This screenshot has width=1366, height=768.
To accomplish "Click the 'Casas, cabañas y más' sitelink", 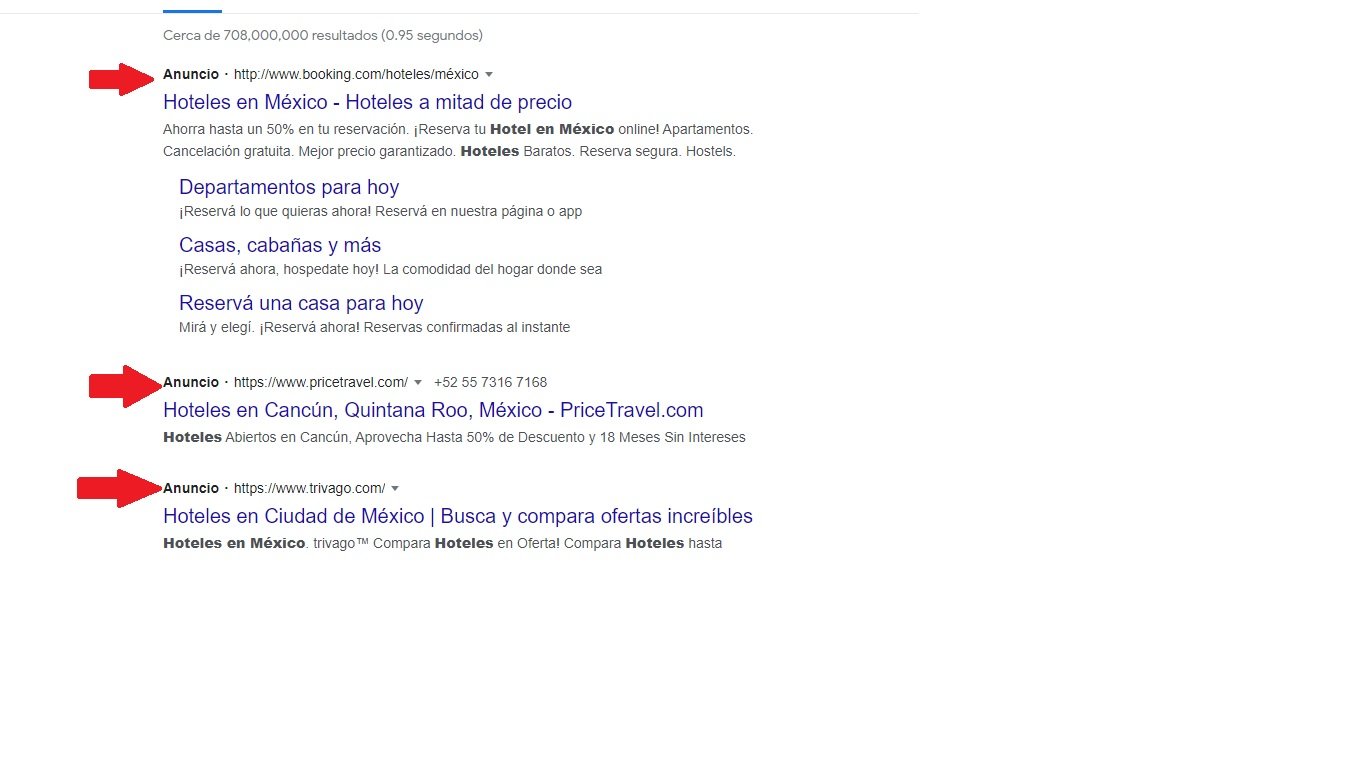I will [x=279, y=245].
